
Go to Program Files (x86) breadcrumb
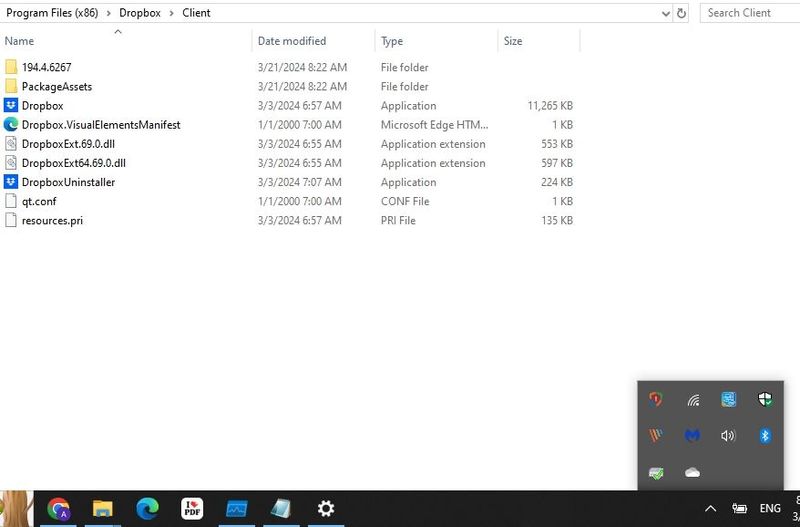[52, 13]
